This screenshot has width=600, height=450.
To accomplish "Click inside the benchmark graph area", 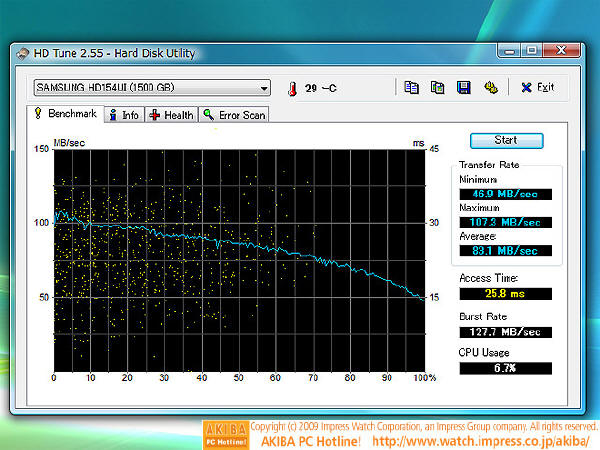I will pos(240,261).
